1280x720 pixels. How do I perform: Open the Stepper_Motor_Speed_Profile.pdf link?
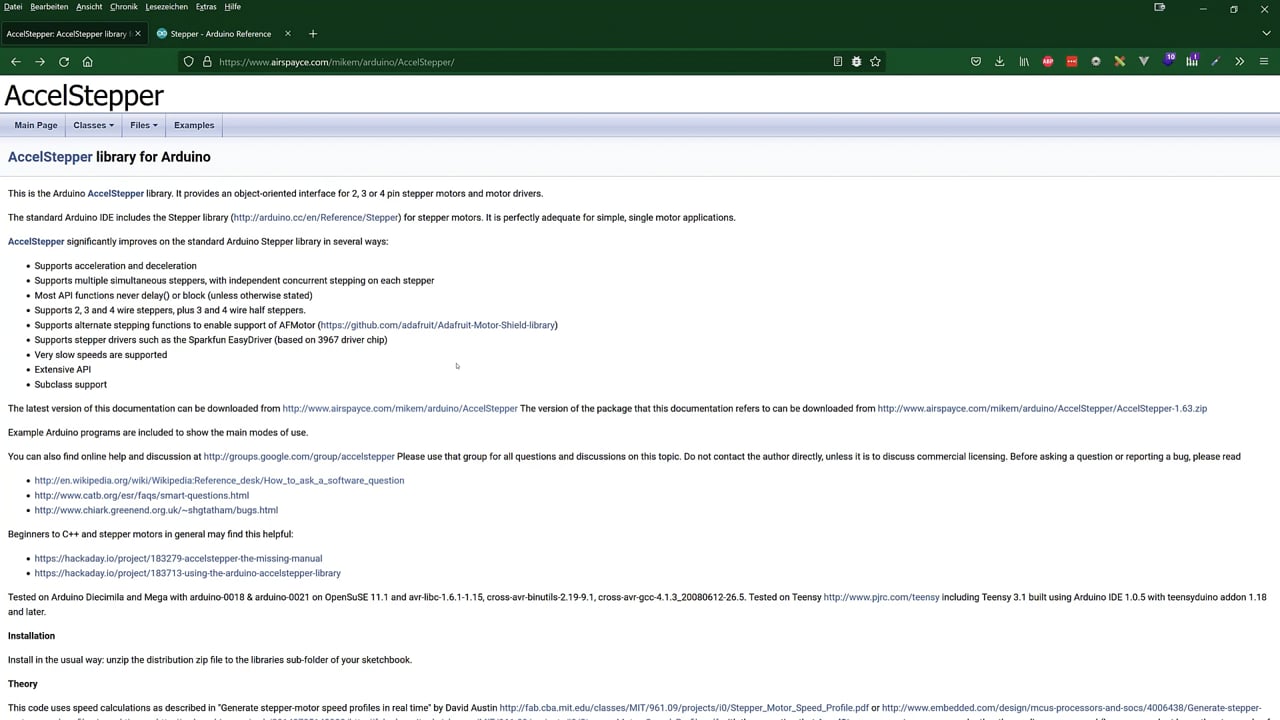(x=684, y=708)
